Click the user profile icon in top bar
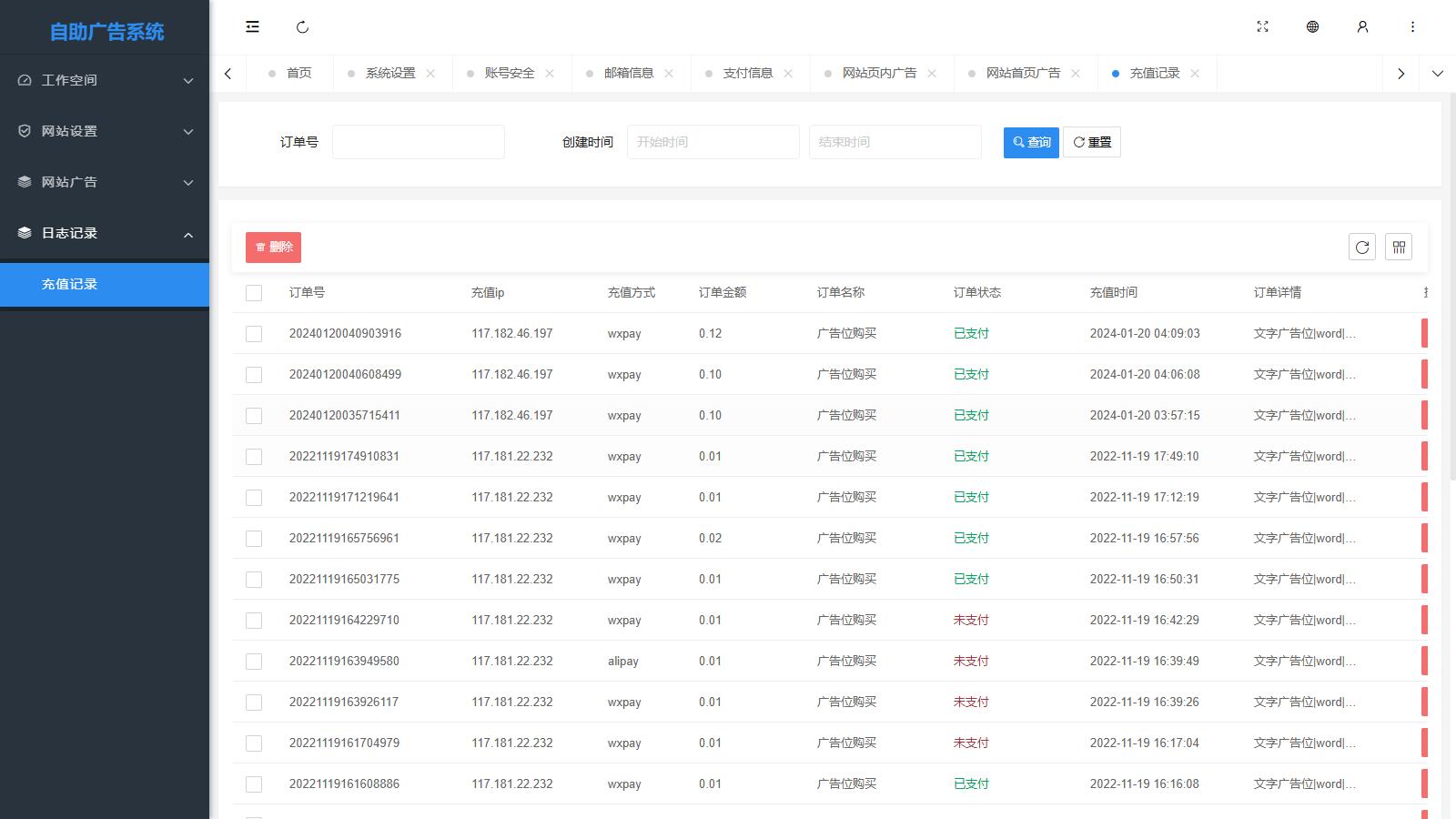The width and height of the screenshot is (1456, 819). (x=1362, y=26)
